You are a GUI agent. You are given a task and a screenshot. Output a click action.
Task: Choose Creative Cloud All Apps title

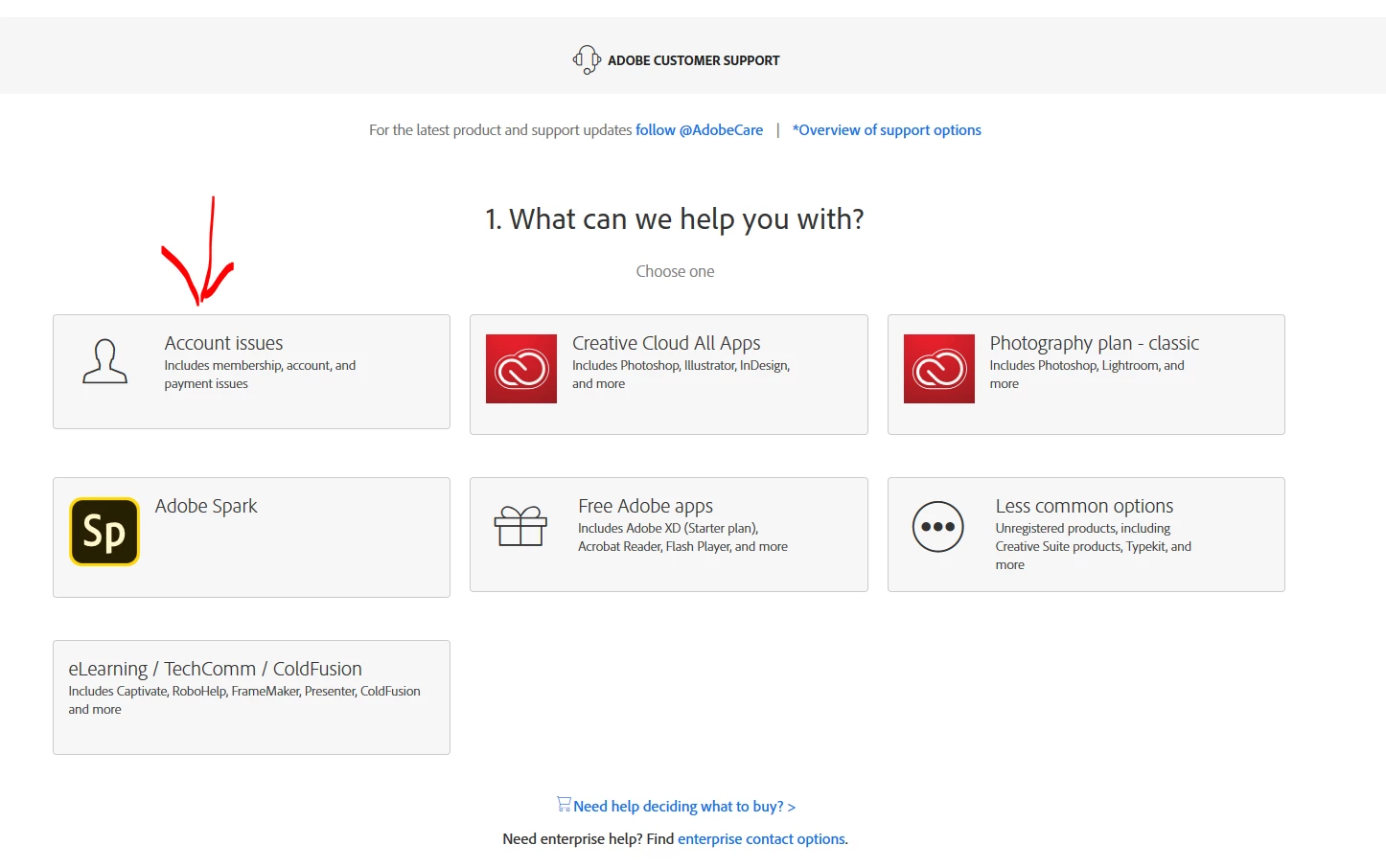(666, 343)
